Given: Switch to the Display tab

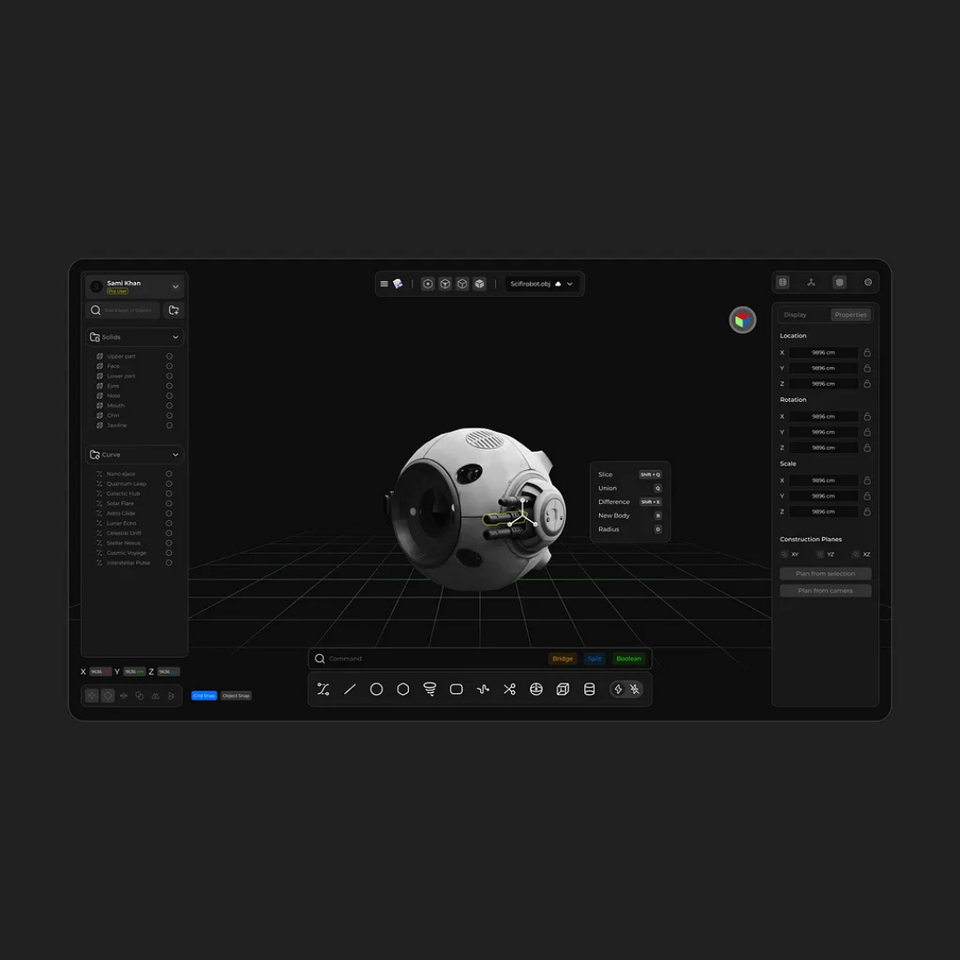Looking at the screenshot, I should click(x=795, y=315).
